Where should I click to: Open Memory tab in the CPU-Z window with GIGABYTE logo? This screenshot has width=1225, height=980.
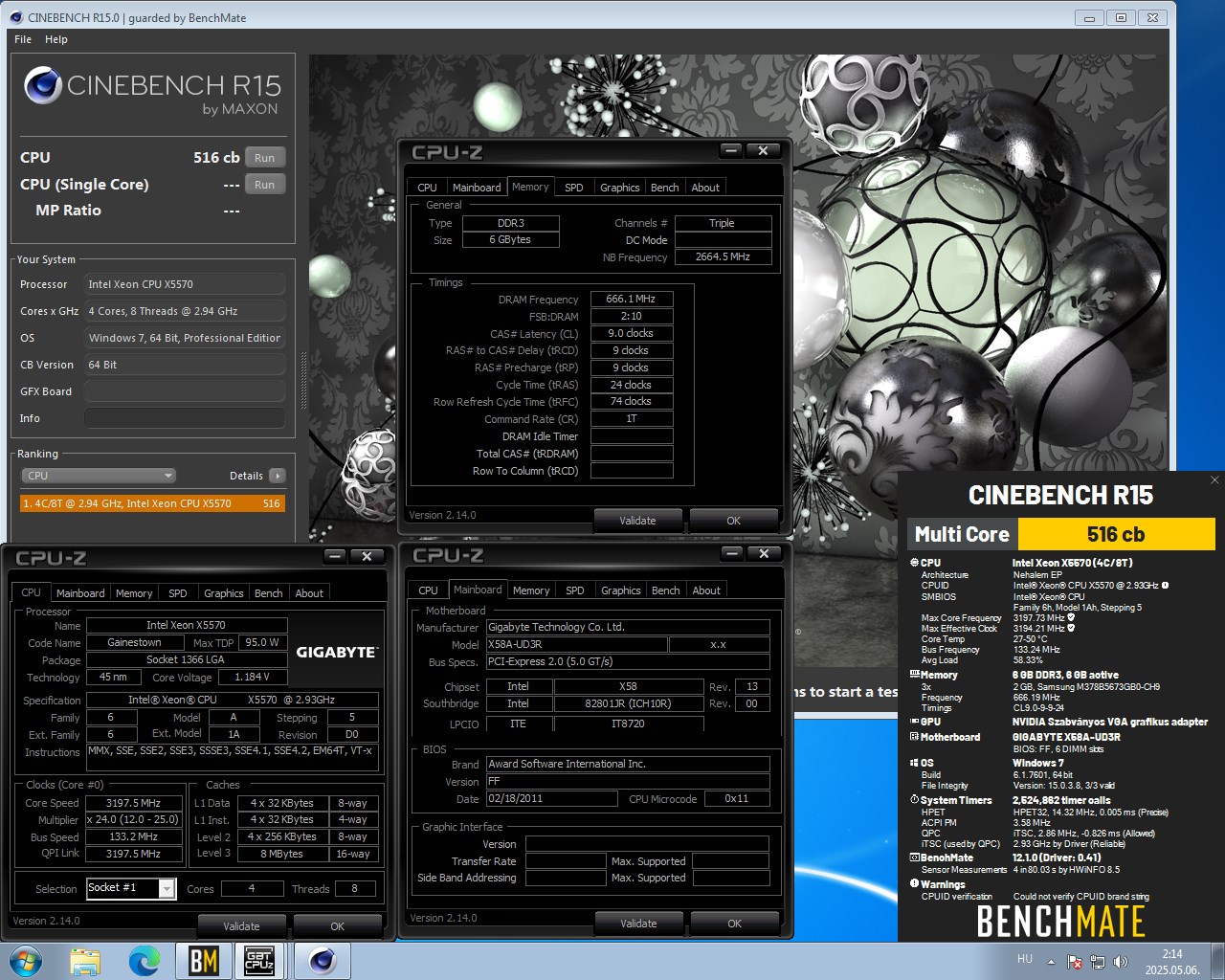click(134, 593)
